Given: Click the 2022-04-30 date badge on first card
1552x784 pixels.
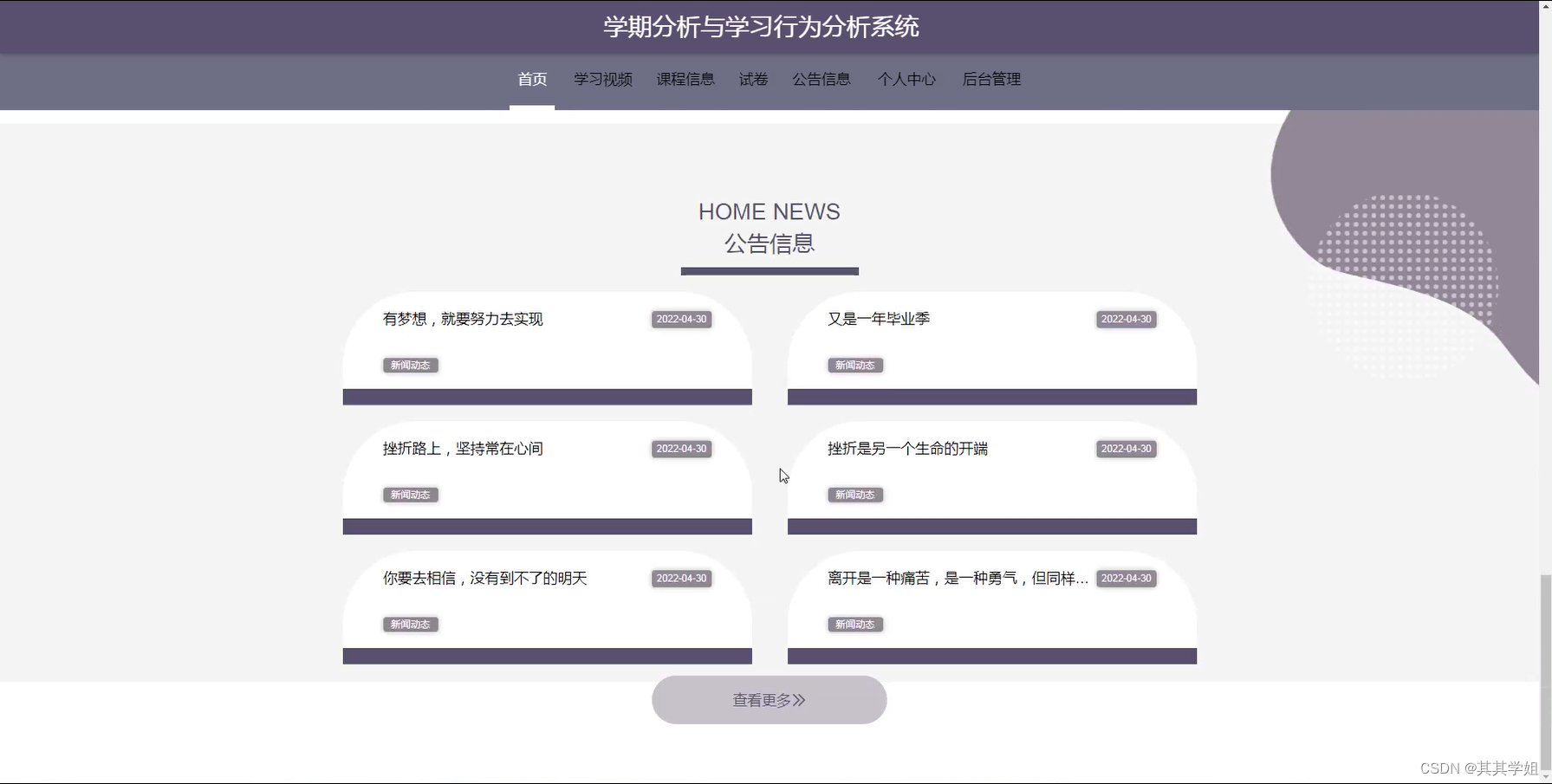Looking at the screenshot, I should (x=681, y=319).
